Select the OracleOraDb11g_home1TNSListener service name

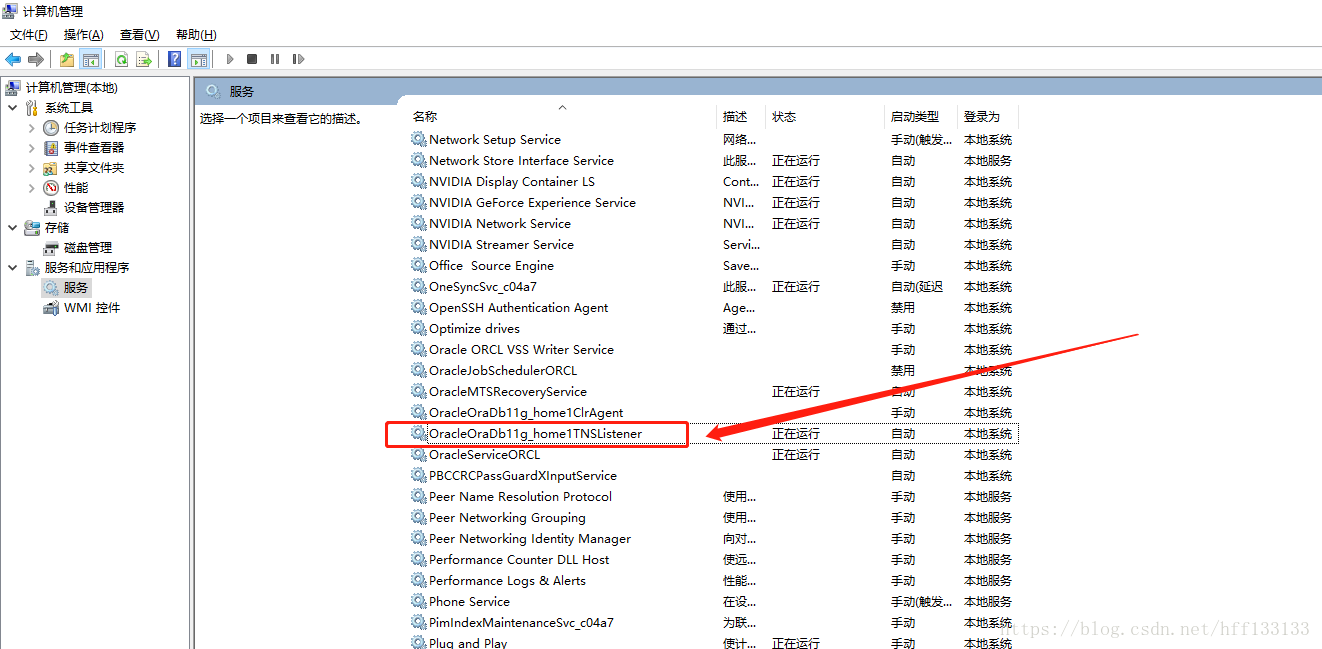(x=535, y=433)
